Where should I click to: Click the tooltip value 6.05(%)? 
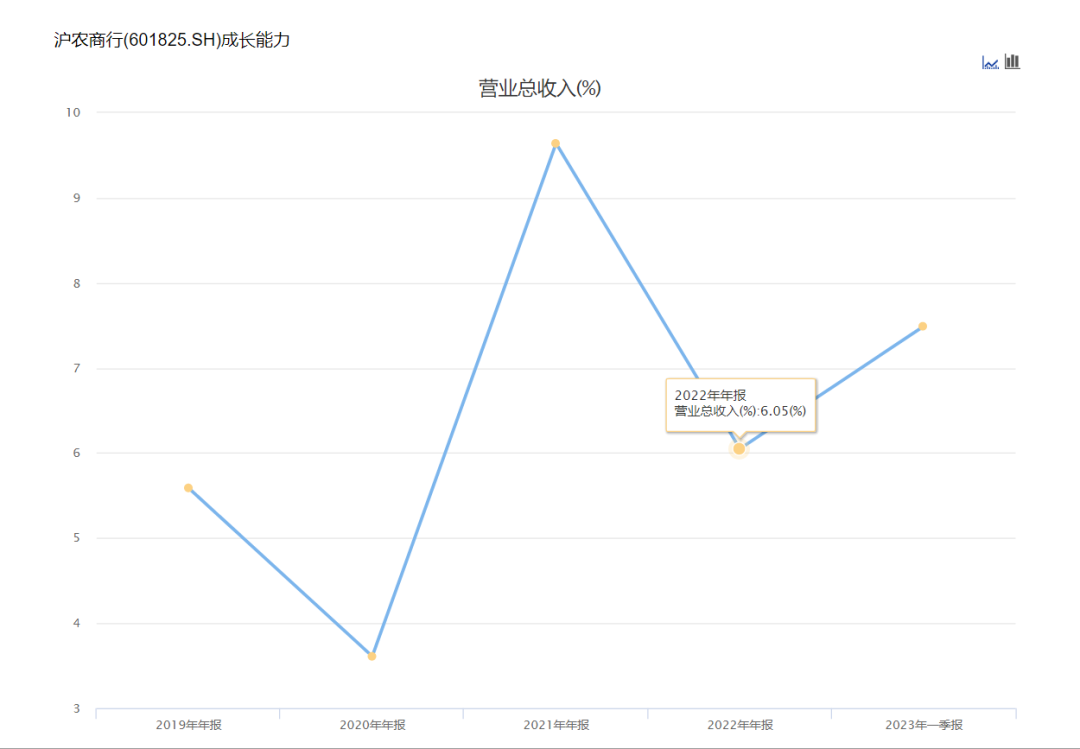coord(783,411)
